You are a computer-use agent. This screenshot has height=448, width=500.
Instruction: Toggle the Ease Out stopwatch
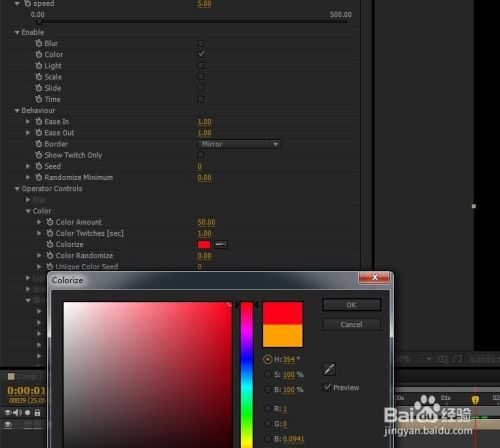(39, 133)
